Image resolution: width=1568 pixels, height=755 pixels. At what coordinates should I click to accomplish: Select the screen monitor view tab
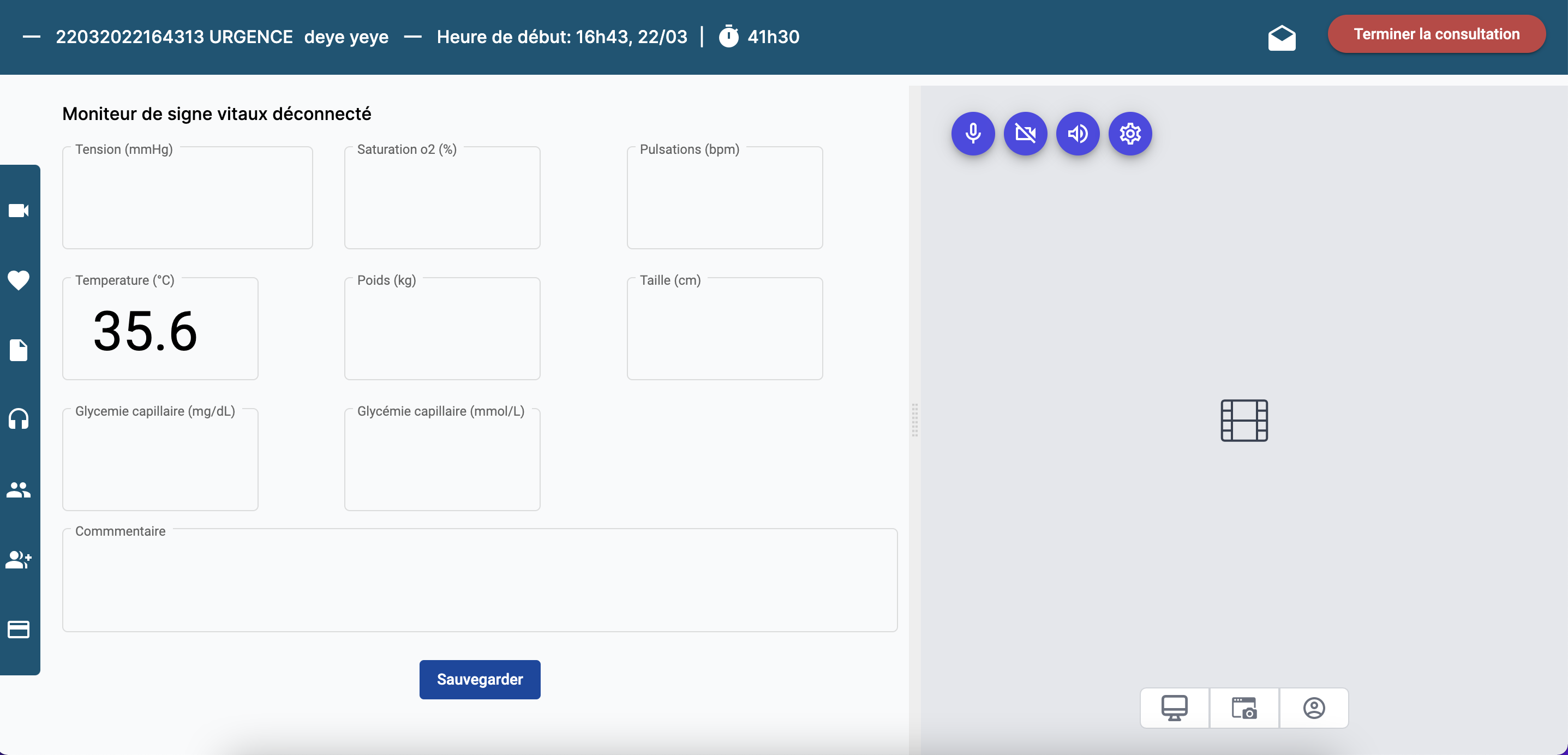point(1174,708)
